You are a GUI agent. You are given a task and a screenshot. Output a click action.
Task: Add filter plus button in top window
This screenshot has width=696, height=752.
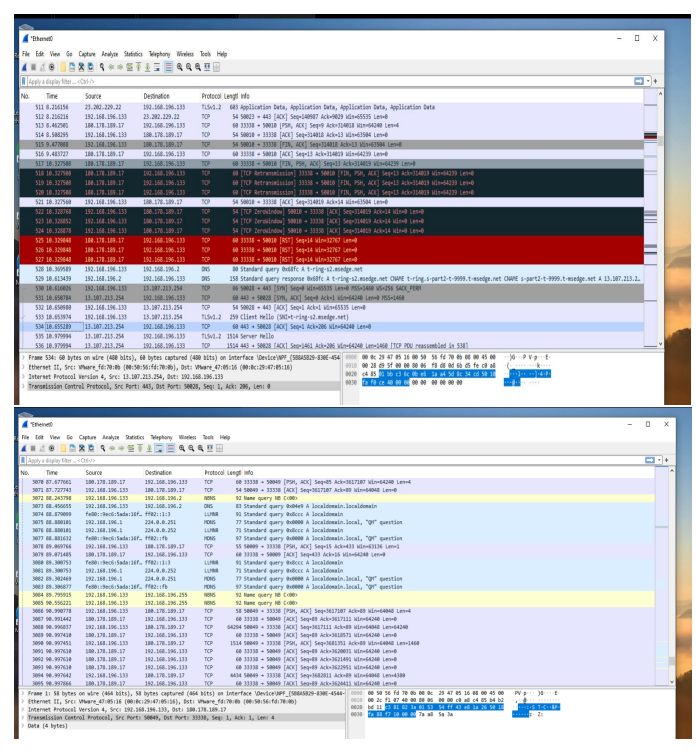655,82
